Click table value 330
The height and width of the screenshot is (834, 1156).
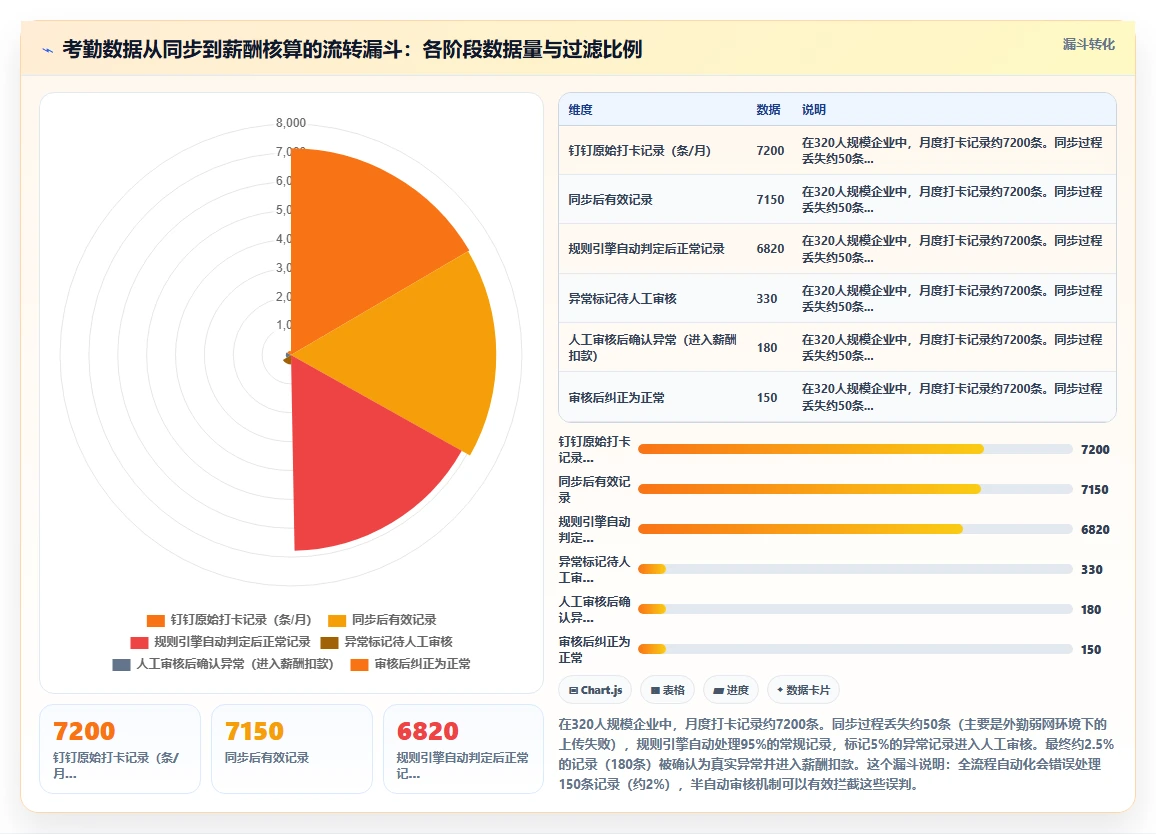[767, 299]
